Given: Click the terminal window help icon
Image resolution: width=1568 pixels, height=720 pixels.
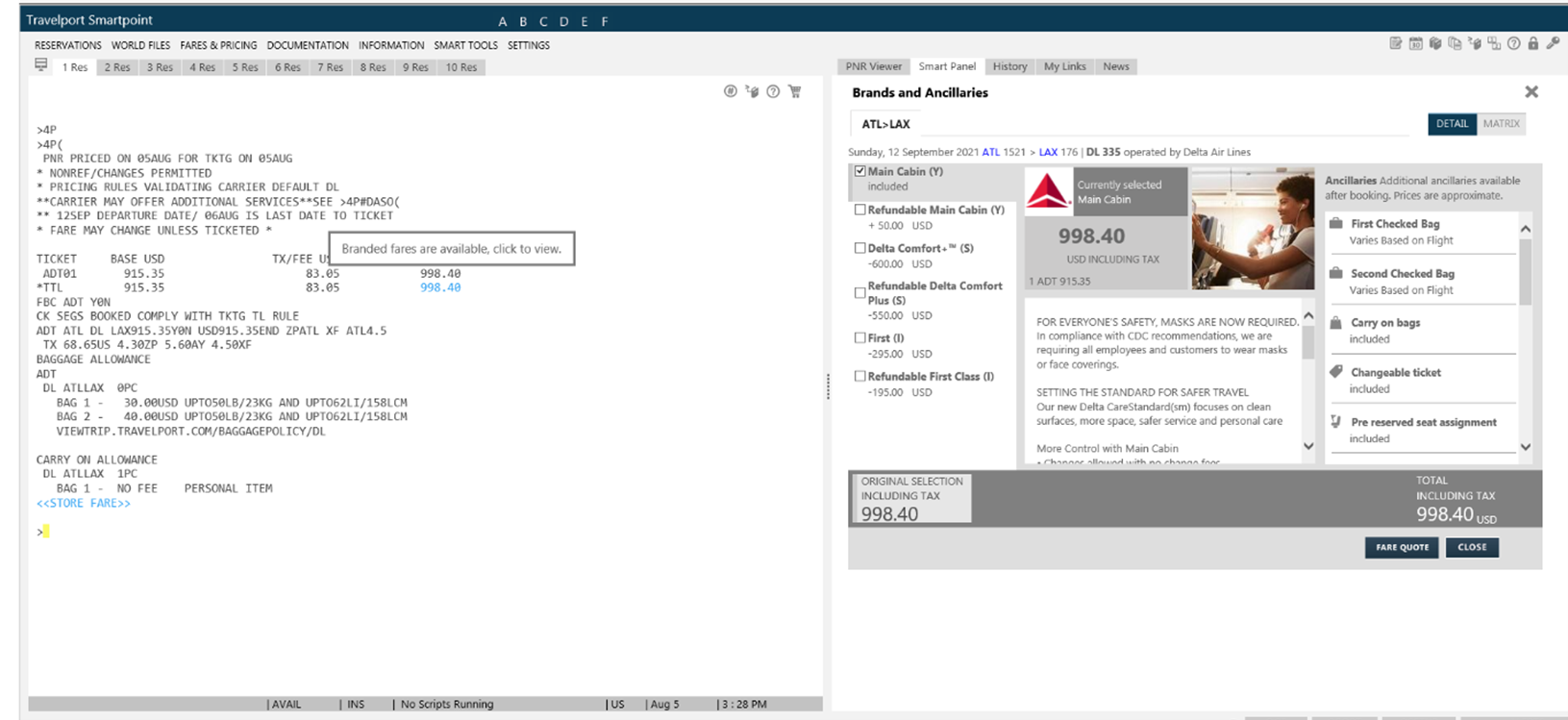Looking at the screenshot, I should [x=773, y=91].
